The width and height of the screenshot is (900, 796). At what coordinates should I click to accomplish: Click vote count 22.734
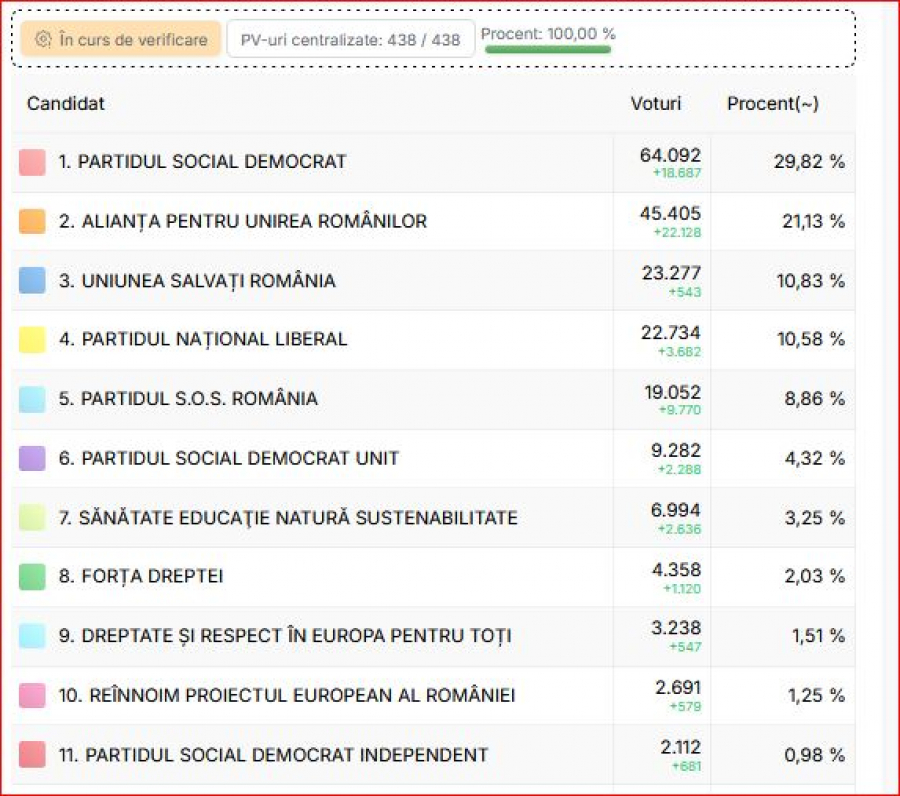click(x=671, y=333)
